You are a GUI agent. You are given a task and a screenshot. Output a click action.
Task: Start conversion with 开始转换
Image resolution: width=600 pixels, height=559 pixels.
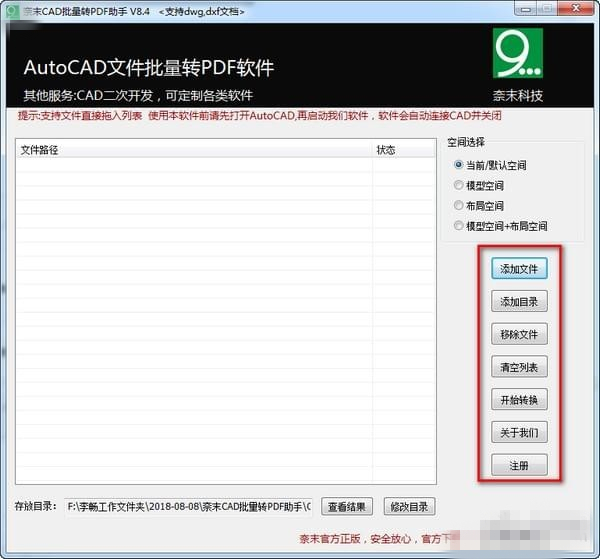[519, 399]
